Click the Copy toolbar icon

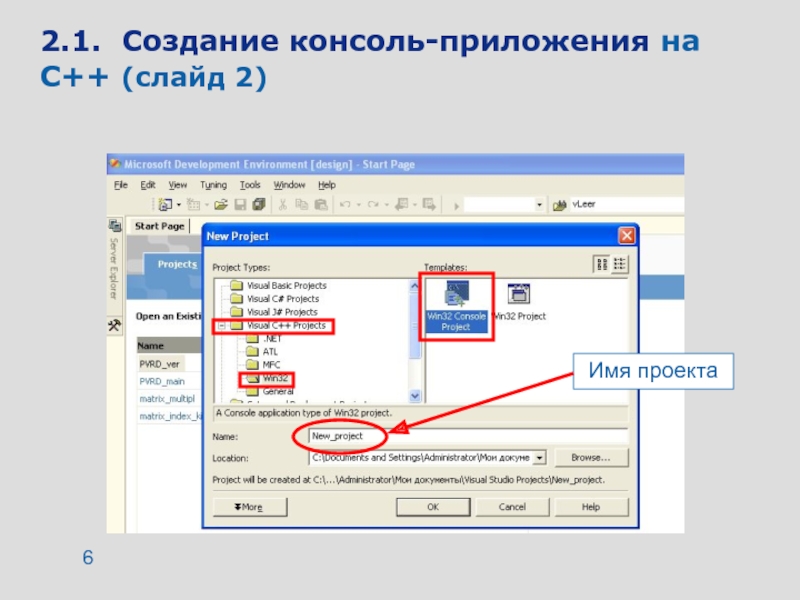302,205
